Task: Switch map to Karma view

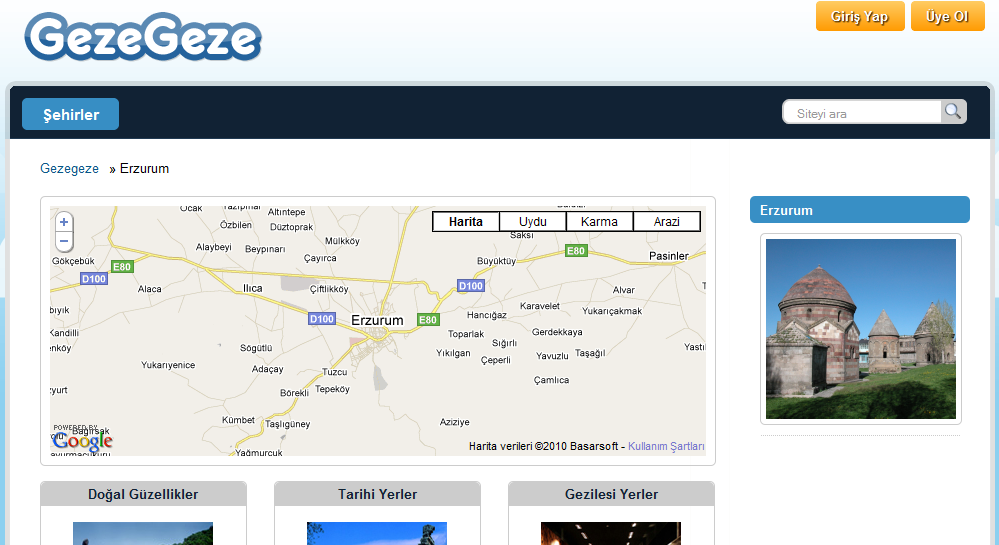Action: (600, 221)
